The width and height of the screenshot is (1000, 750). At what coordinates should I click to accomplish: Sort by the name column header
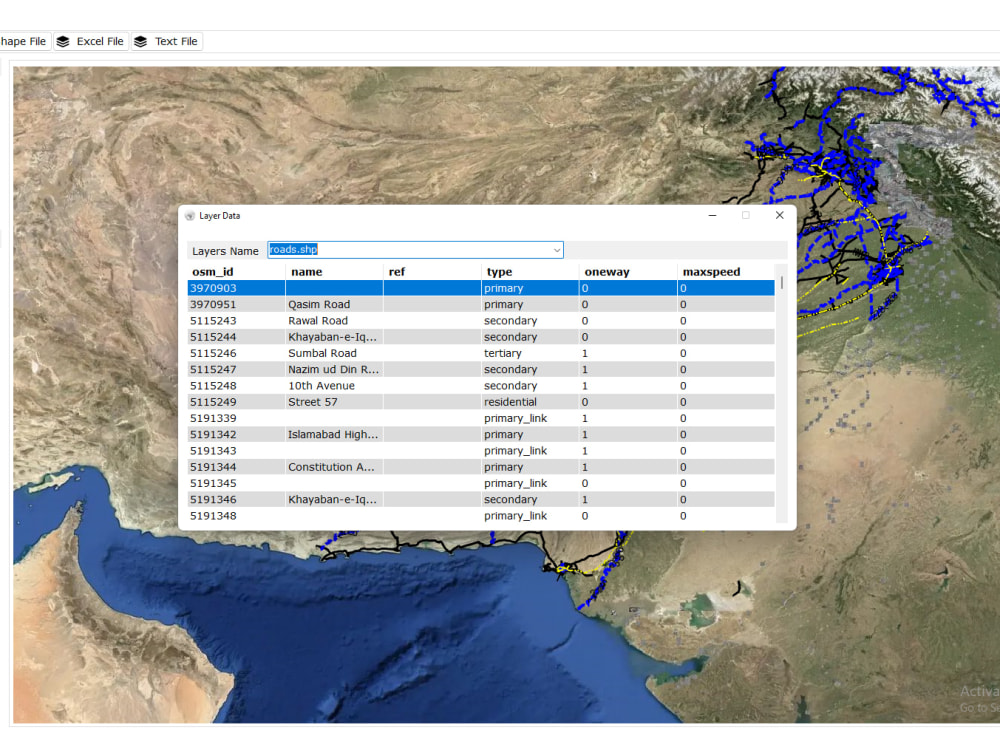pyautogui.click(x=334, y=272)
